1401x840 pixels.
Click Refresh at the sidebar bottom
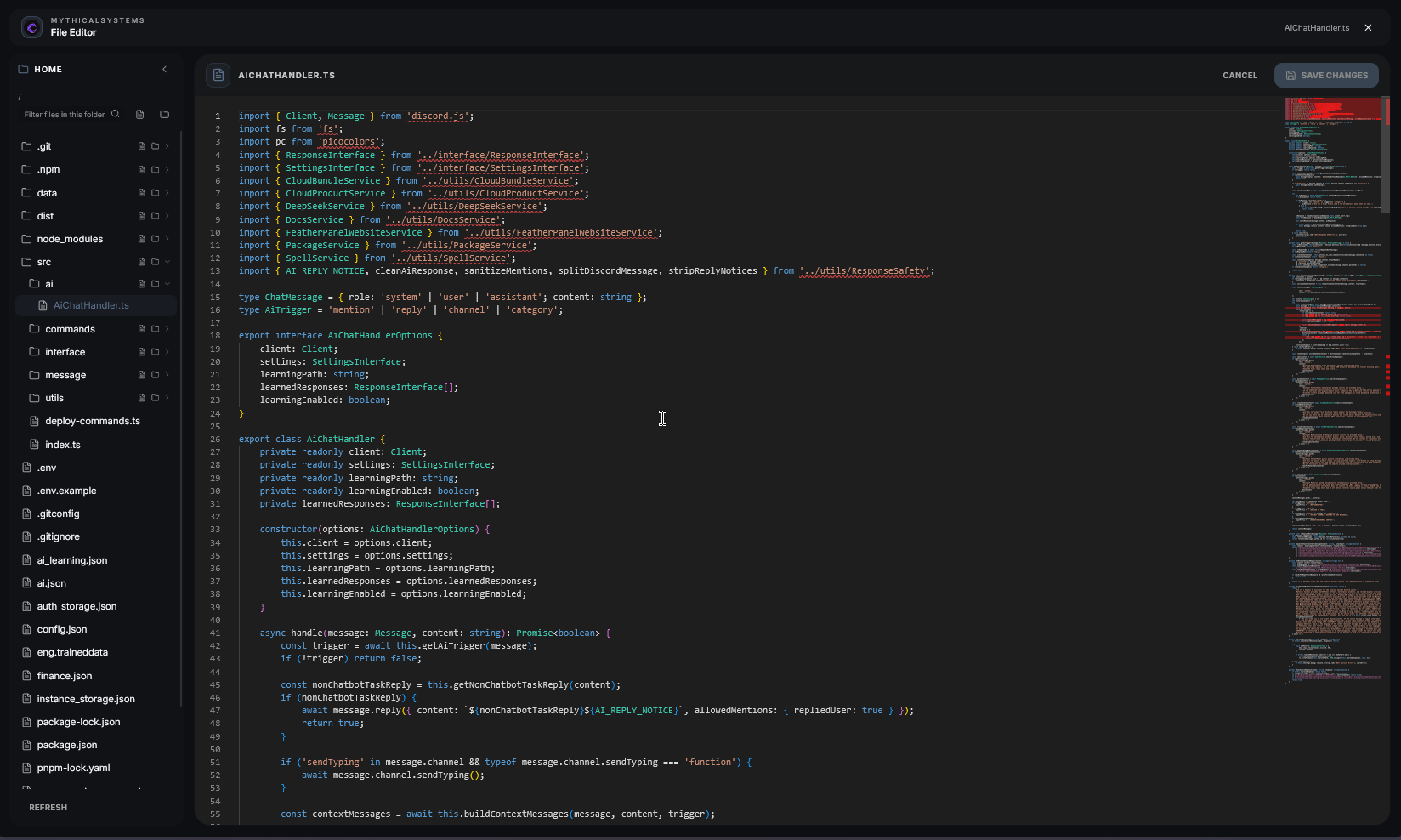click(48, 808)
